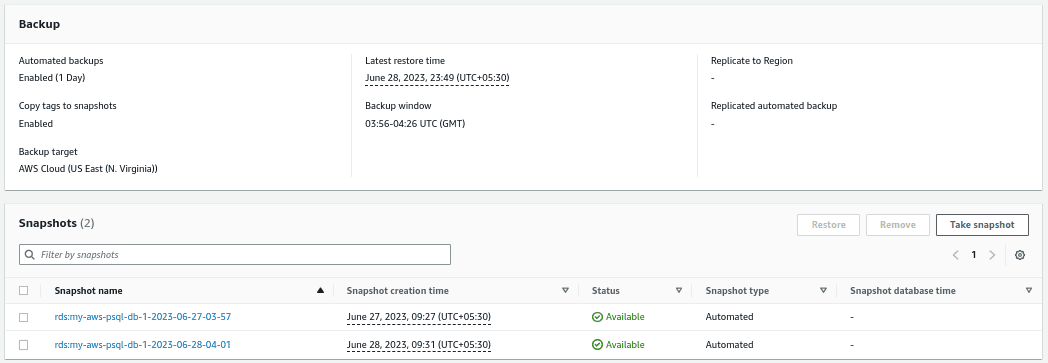
Task: Sort by Snapshot database time arrow
Action: pos(1029,290)
